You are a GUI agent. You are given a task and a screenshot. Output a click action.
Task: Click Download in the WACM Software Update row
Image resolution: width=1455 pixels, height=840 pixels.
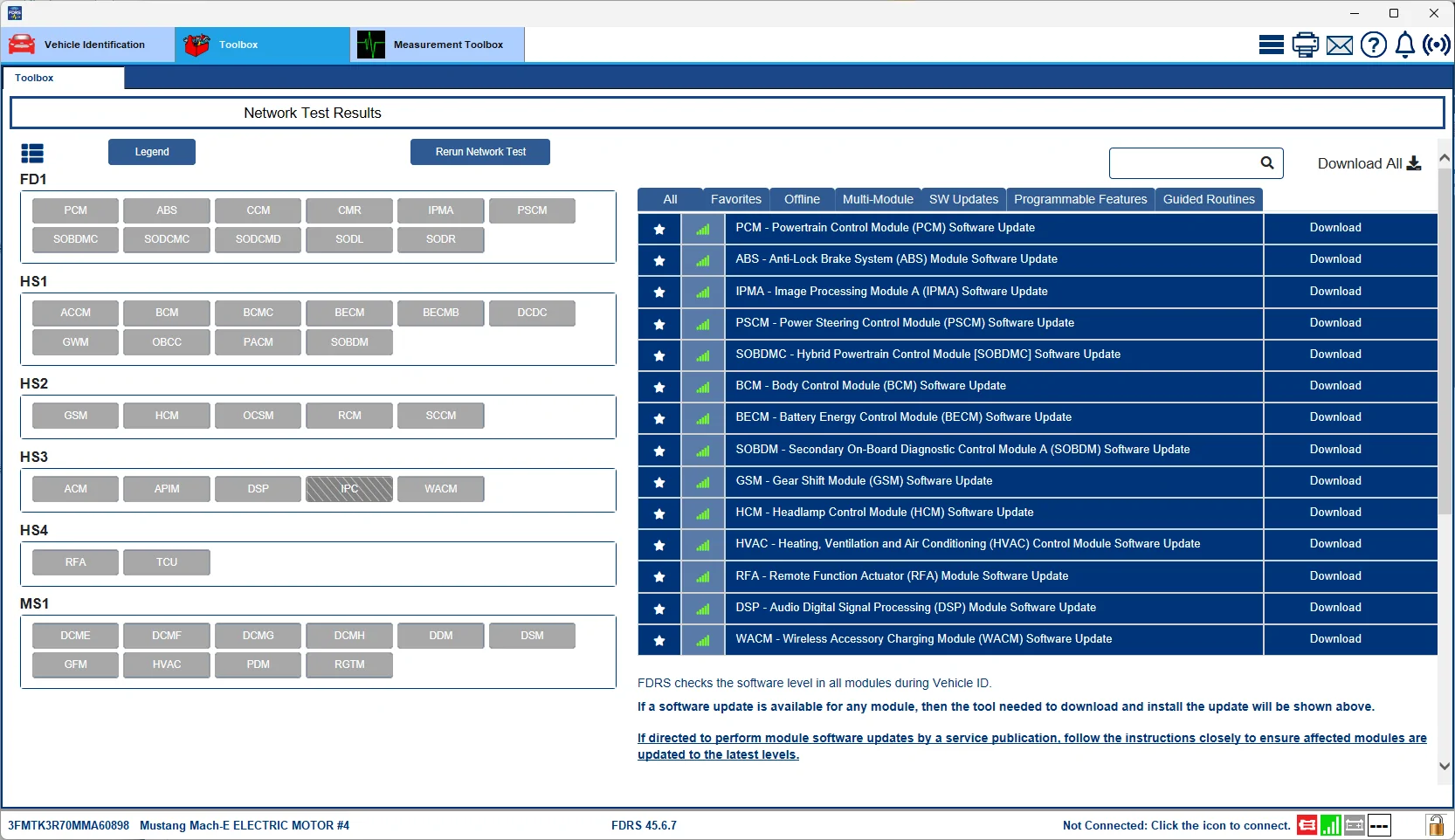(x=1335, y=639)
